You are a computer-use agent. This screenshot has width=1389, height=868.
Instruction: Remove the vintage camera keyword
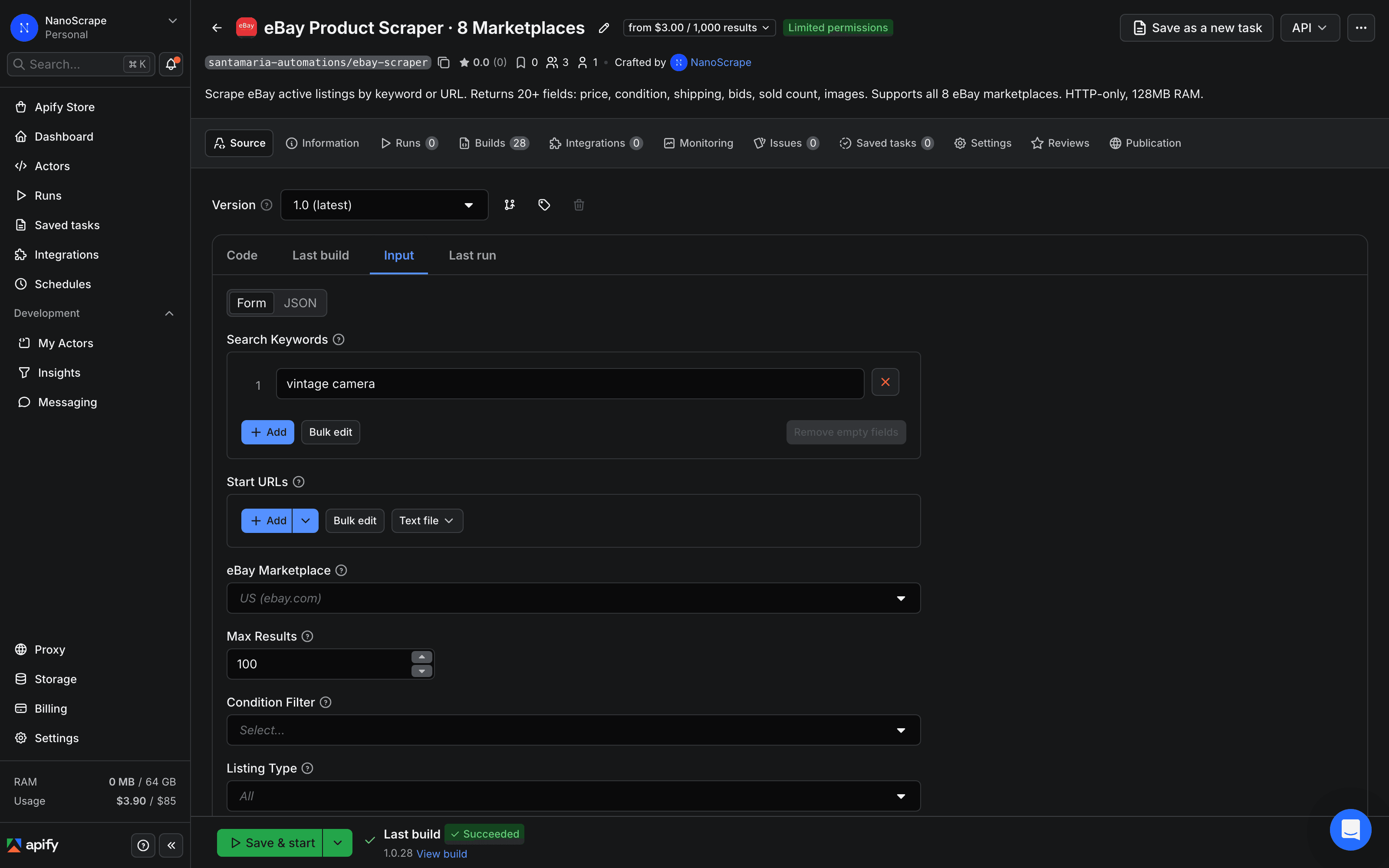[885, 382]
